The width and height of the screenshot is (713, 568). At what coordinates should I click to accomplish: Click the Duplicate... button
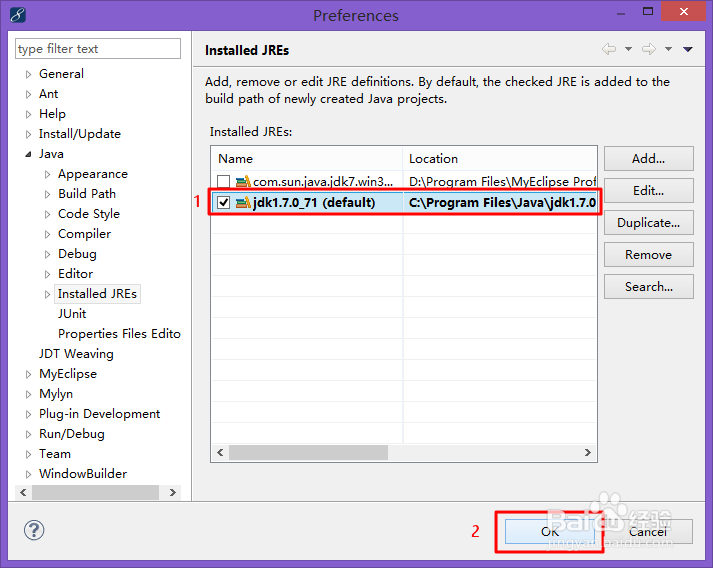tap(648, 222)
